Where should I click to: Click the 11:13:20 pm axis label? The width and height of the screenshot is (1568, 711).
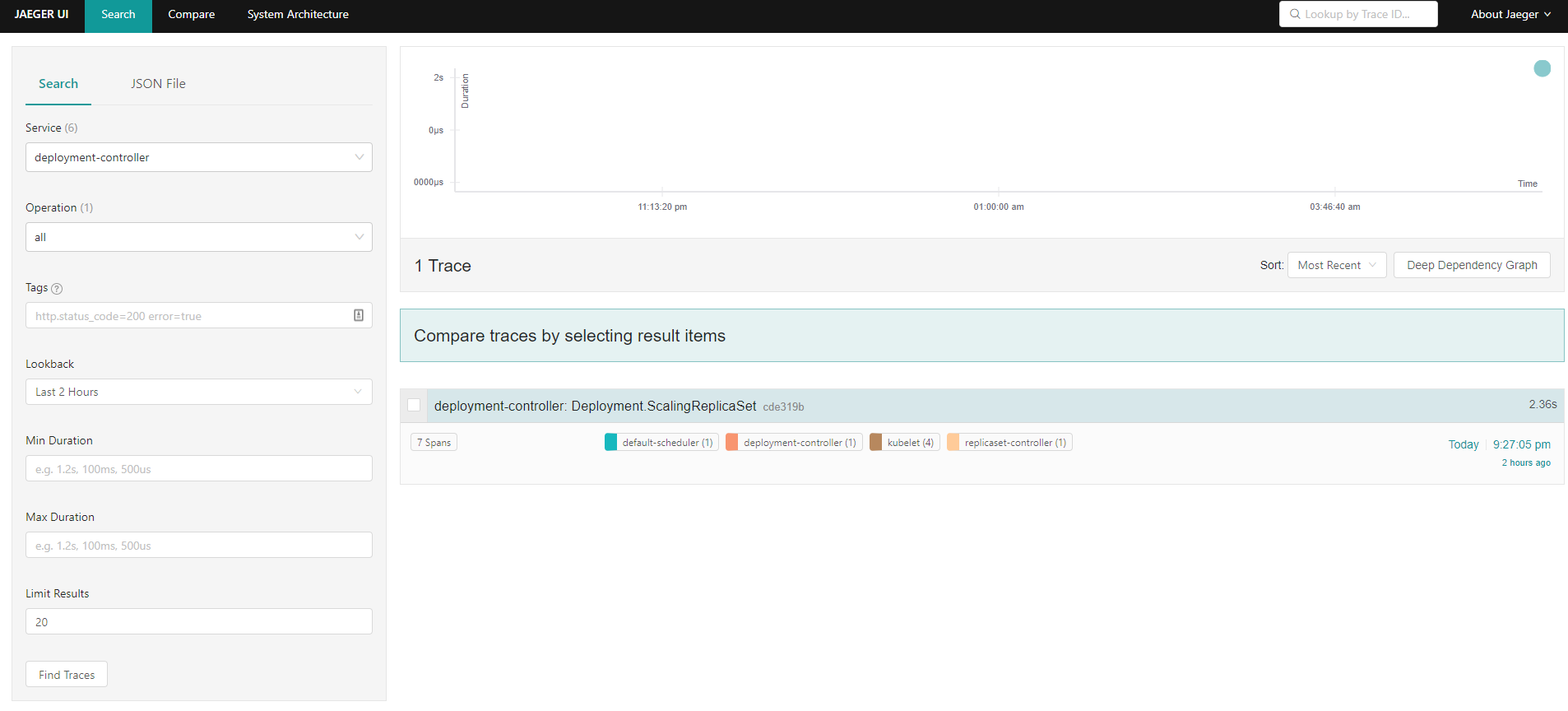coord(662,207)
